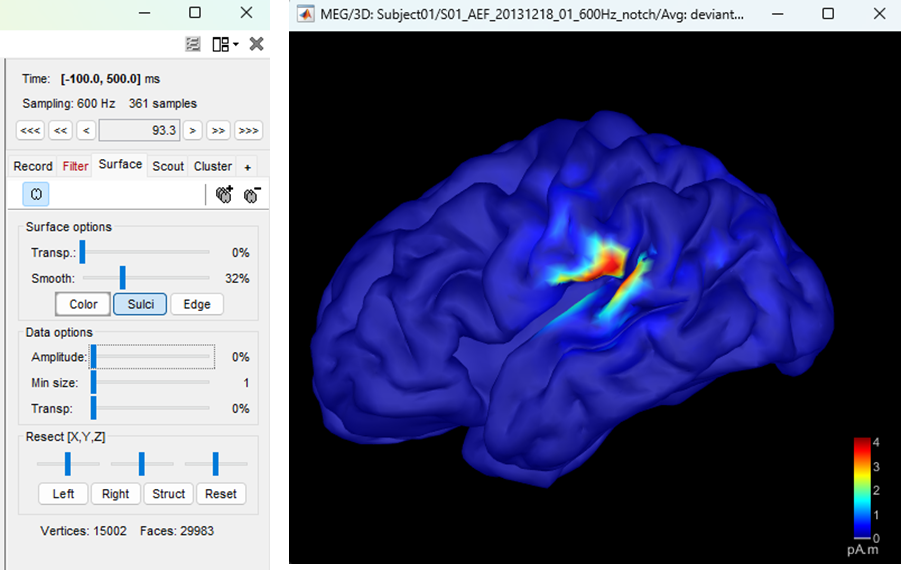The image size is (901, 570).
Task: Toggle the surface Edge display
Action: tap(196, 304)
